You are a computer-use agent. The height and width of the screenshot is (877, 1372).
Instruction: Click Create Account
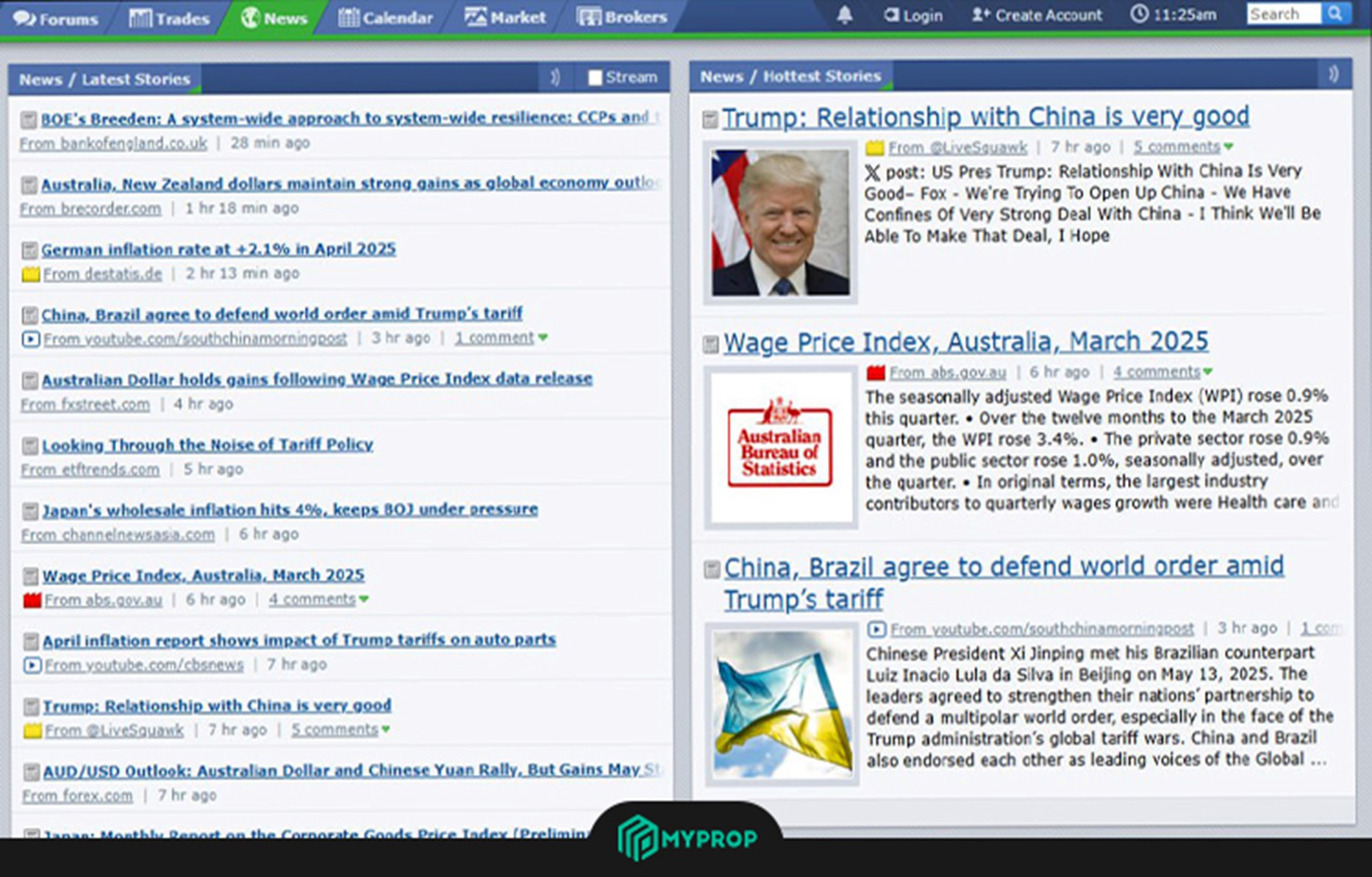pos(1037,15)
